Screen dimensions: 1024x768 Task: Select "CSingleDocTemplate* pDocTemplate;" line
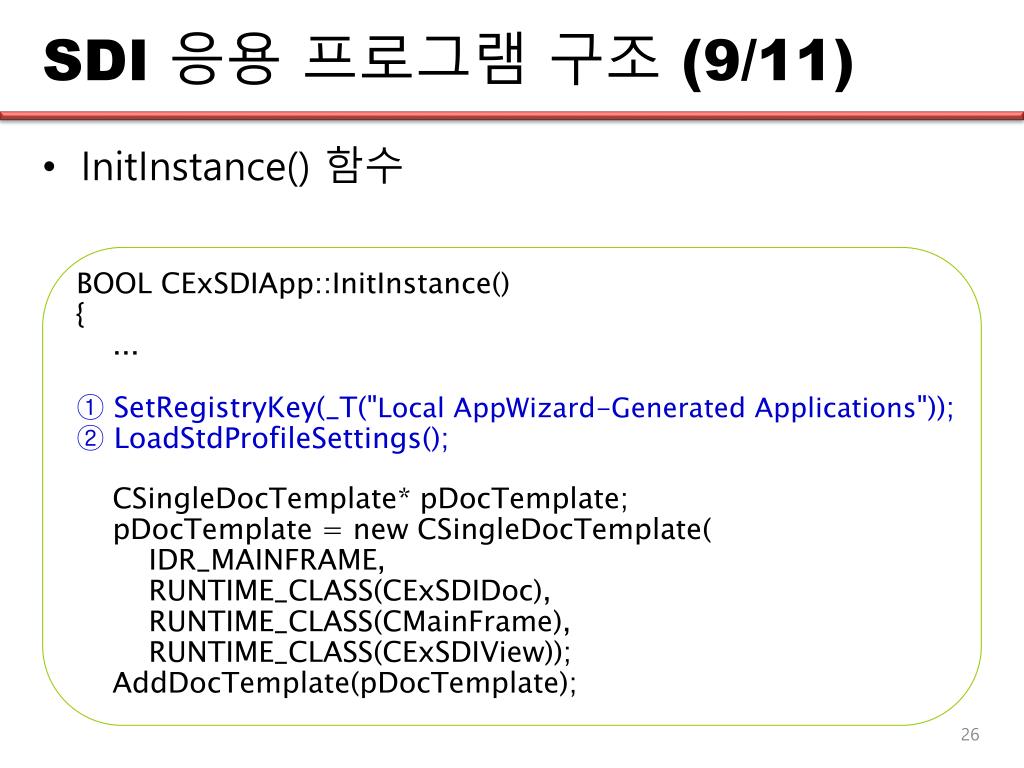pos(370,498)
